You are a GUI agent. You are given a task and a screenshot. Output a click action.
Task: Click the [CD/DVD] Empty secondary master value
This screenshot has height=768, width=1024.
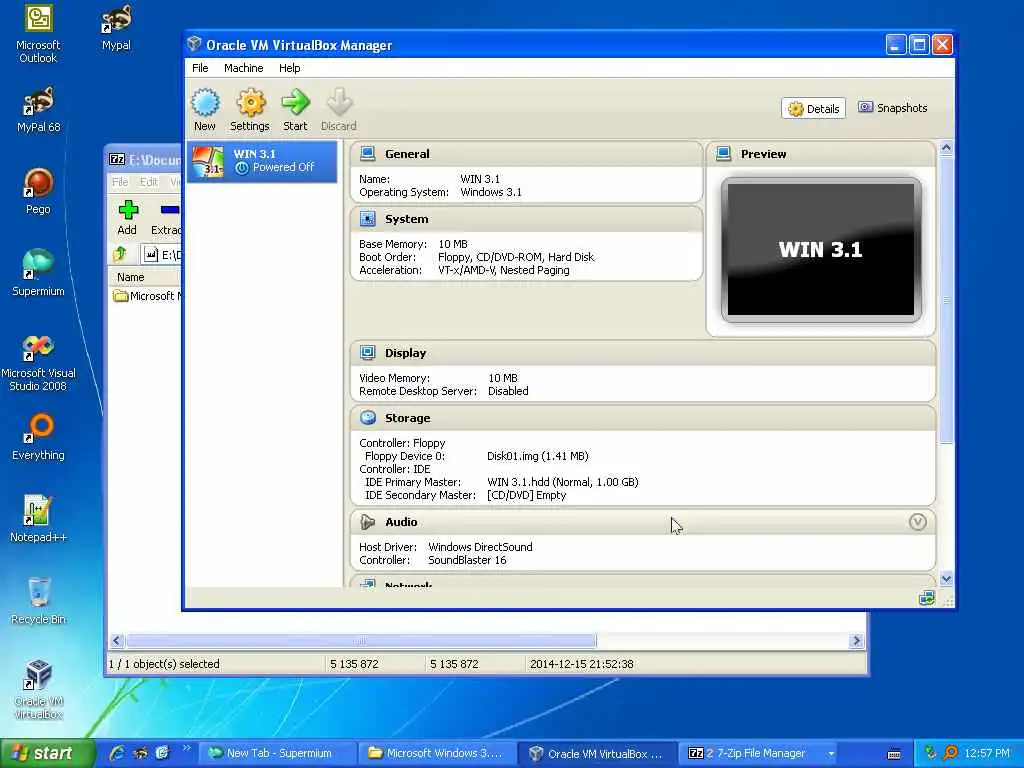tap(526, 495)
